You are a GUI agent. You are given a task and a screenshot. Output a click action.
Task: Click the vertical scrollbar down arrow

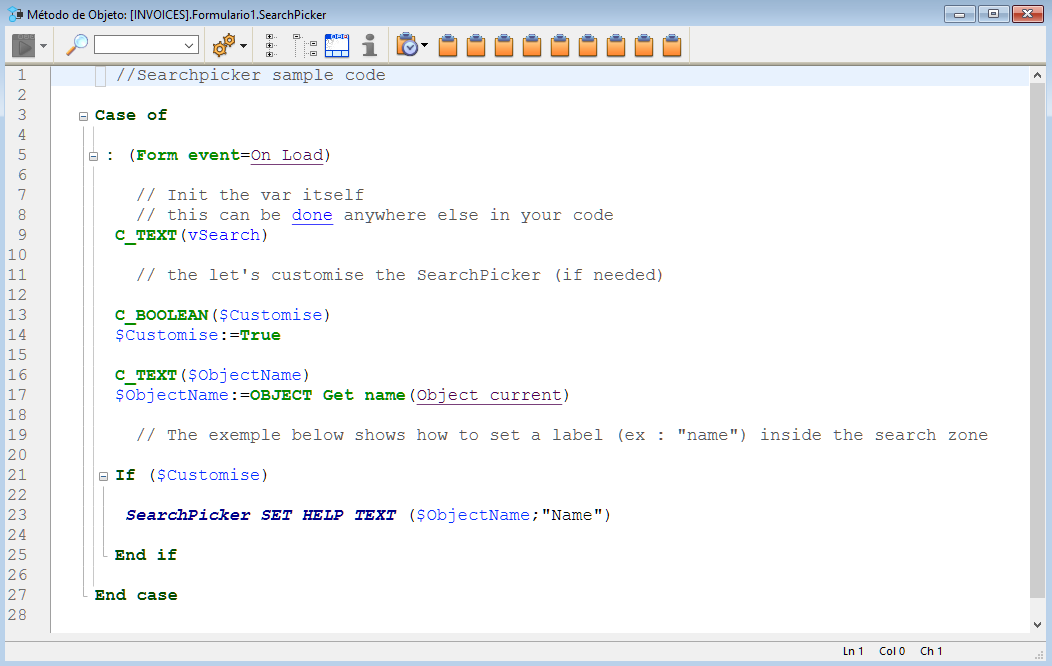click(1037, 624)
